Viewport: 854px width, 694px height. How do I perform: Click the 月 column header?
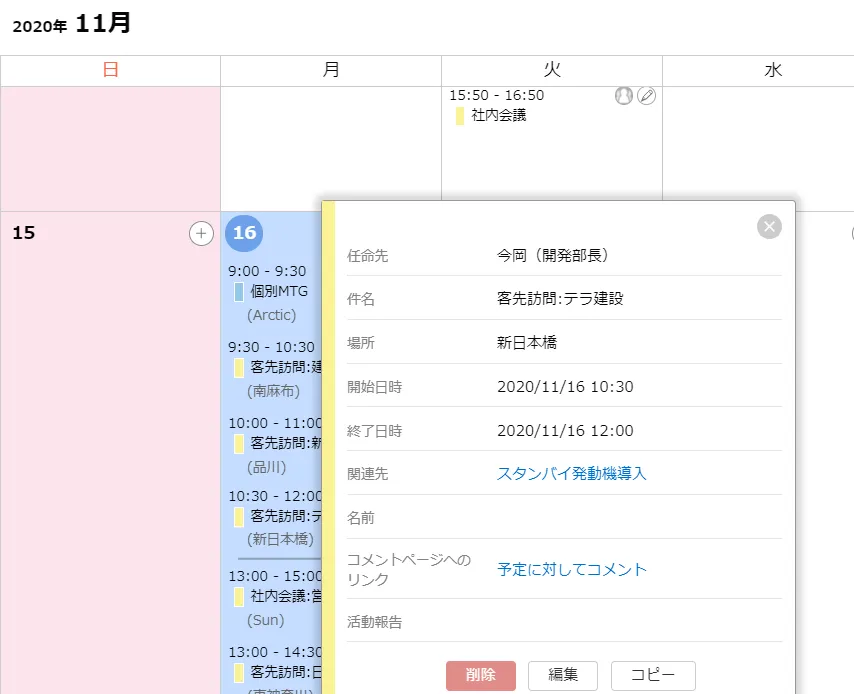click(331, 70)
